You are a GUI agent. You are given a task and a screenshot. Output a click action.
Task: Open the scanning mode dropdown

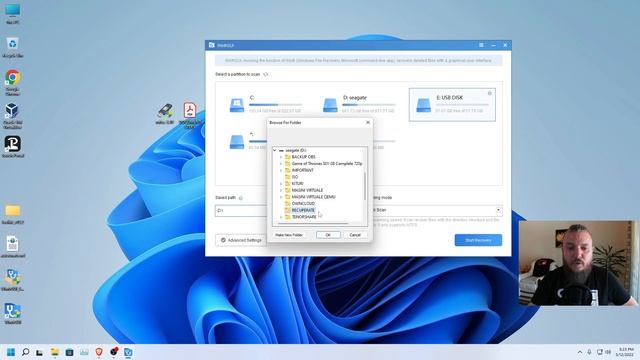(498, 210)
